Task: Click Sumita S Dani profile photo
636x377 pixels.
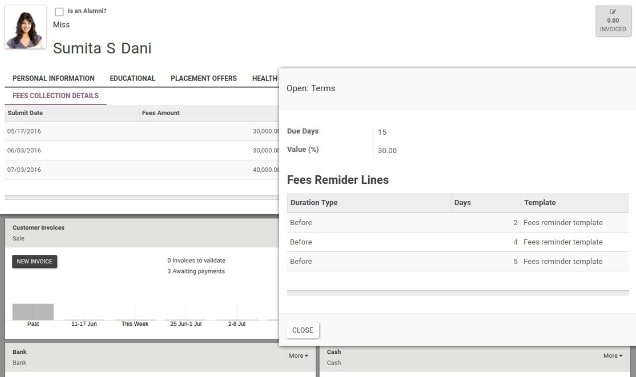Action: [25, 27]
